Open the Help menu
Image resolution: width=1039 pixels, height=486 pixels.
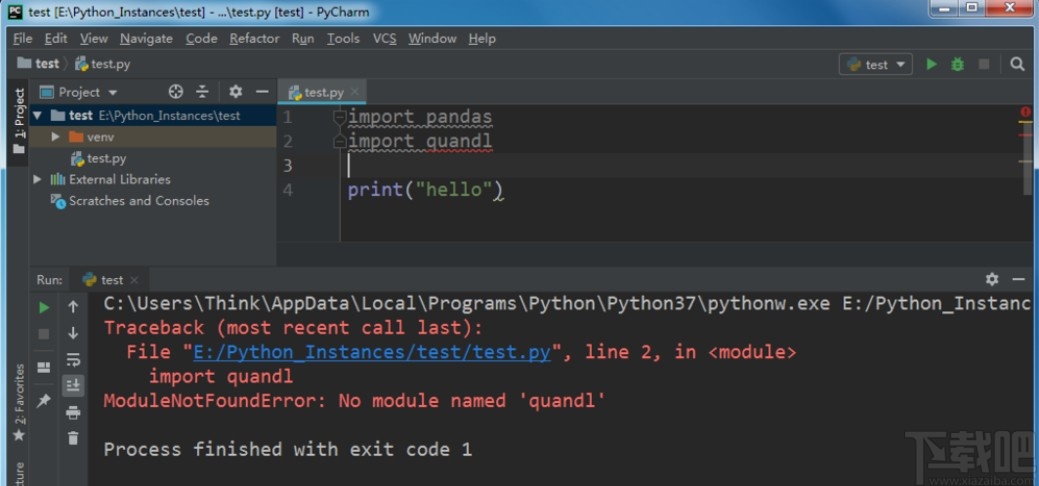(482, 38)
